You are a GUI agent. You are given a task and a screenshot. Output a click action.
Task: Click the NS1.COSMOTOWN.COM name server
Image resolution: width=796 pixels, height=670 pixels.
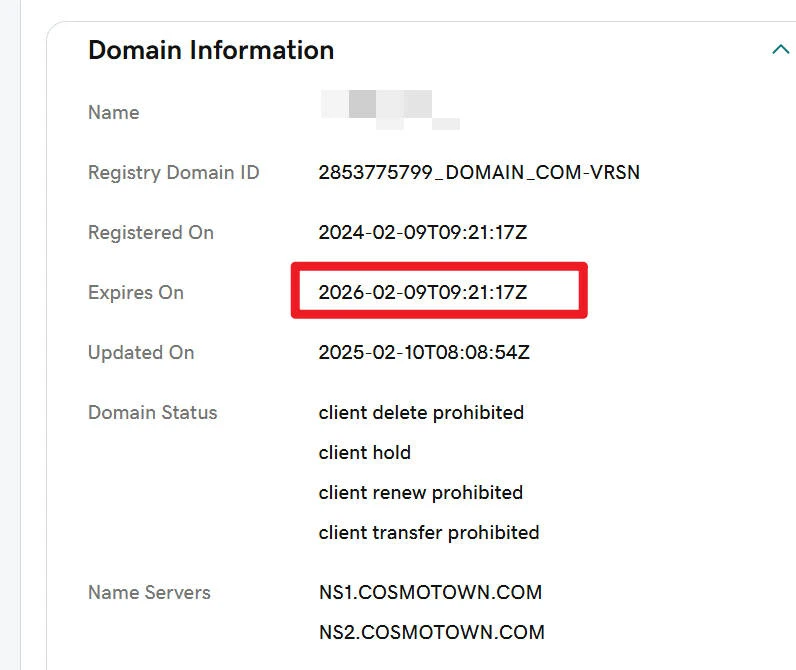(x=430, y=593)
